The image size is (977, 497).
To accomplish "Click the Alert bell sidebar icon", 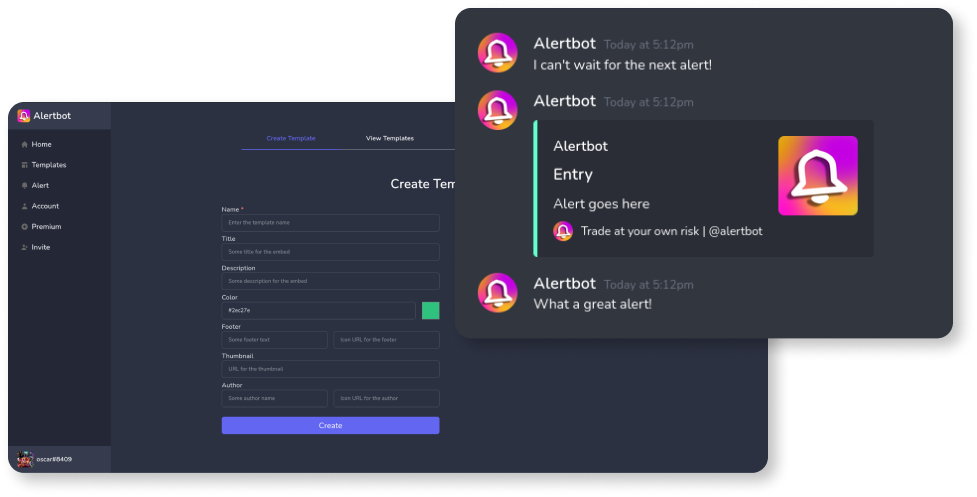I will point(24,186).
